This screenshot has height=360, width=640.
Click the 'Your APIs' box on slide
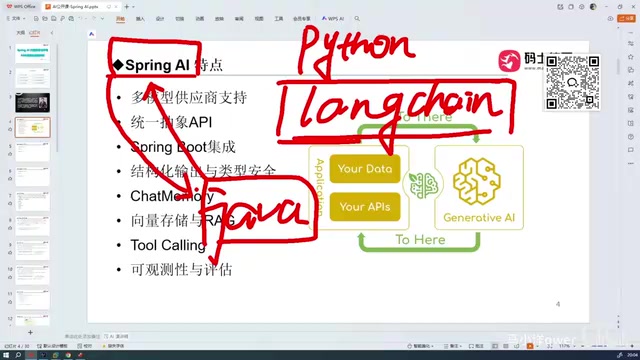(365, 207)
